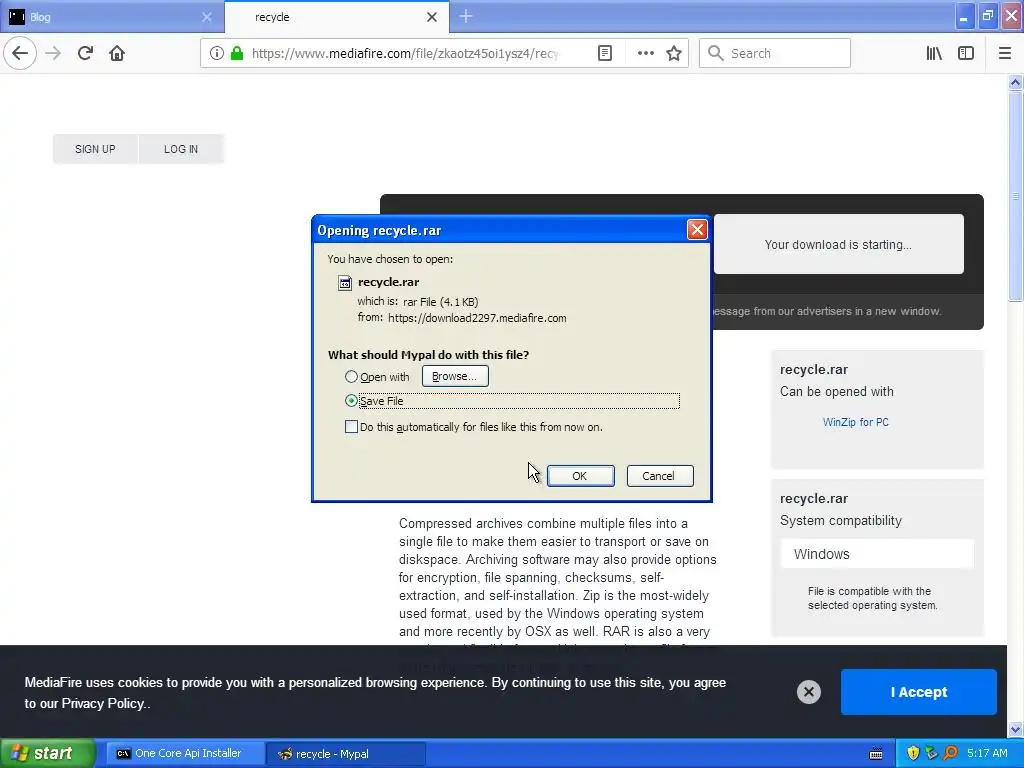Select the Save File radio option
This screenshot has height=768, width=1024.
tap(351, 400)
